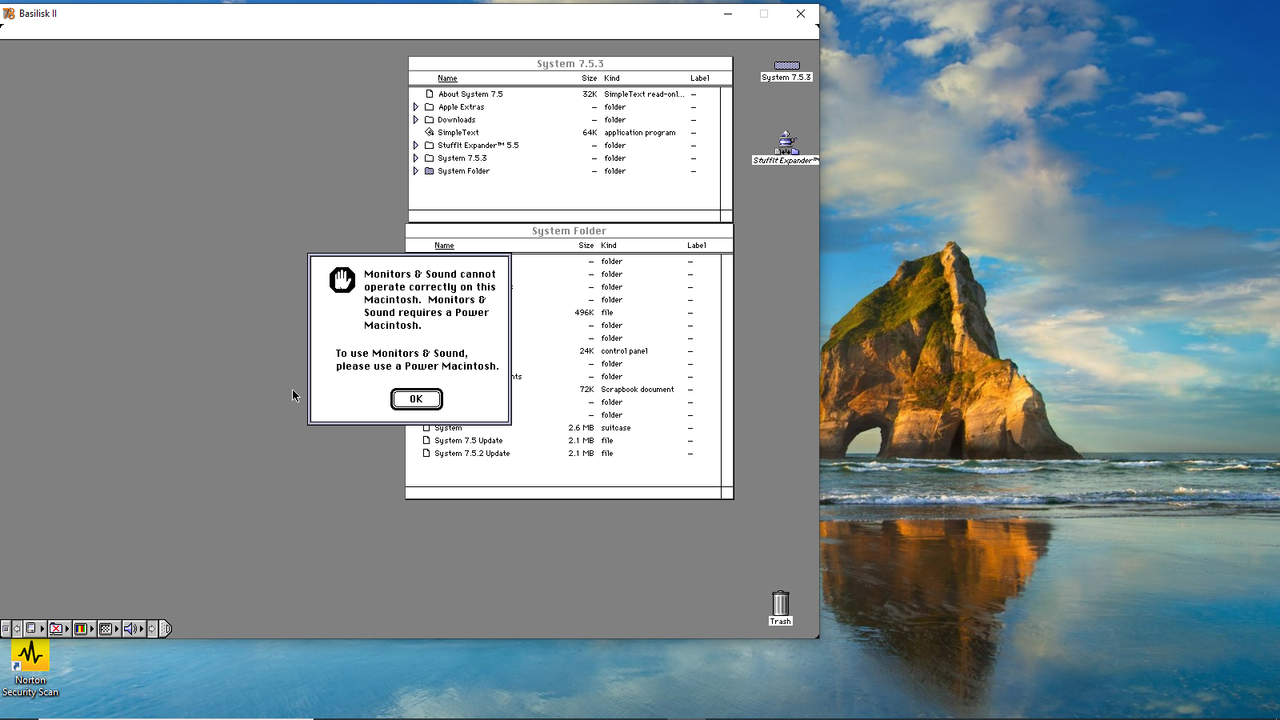Sort System 7.5.3 window by Name header
Screen dimensions: 1280x720
pyautogui.click(x=447, y=78)
